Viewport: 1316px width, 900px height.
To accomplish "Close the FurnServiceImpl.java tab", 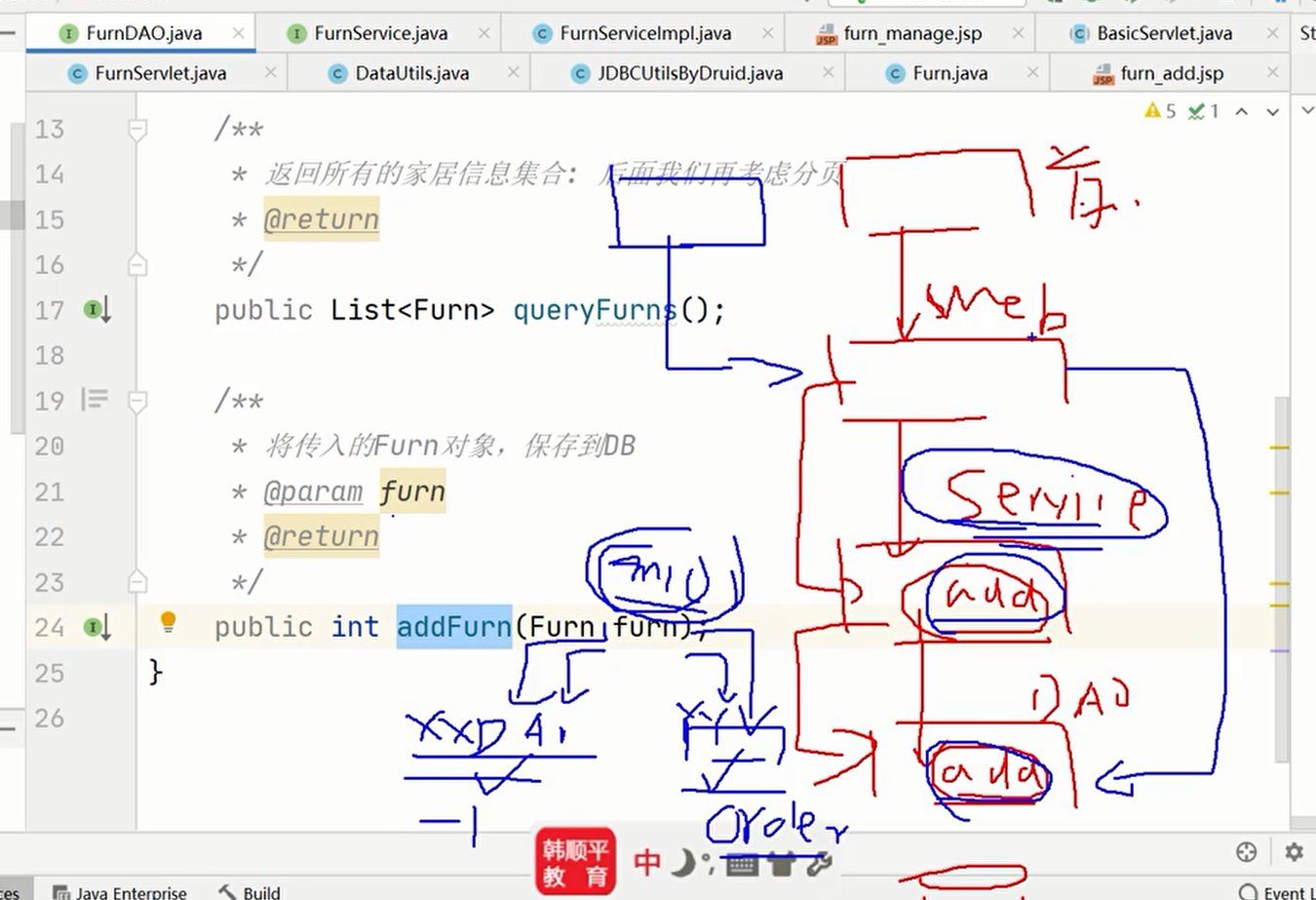I will [768, 33].
